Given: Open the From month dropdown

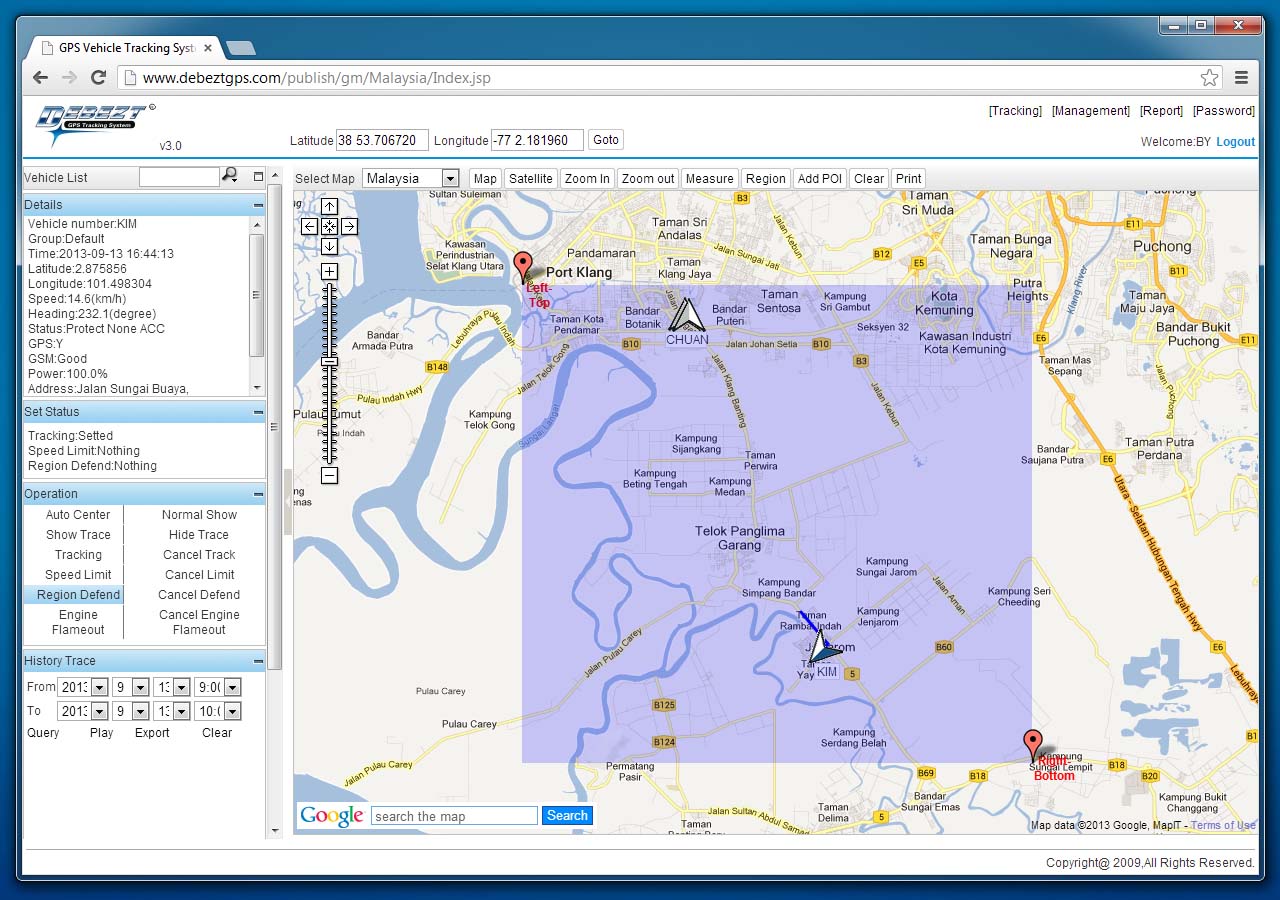Looking at the screenshot, I should [130, 687].
